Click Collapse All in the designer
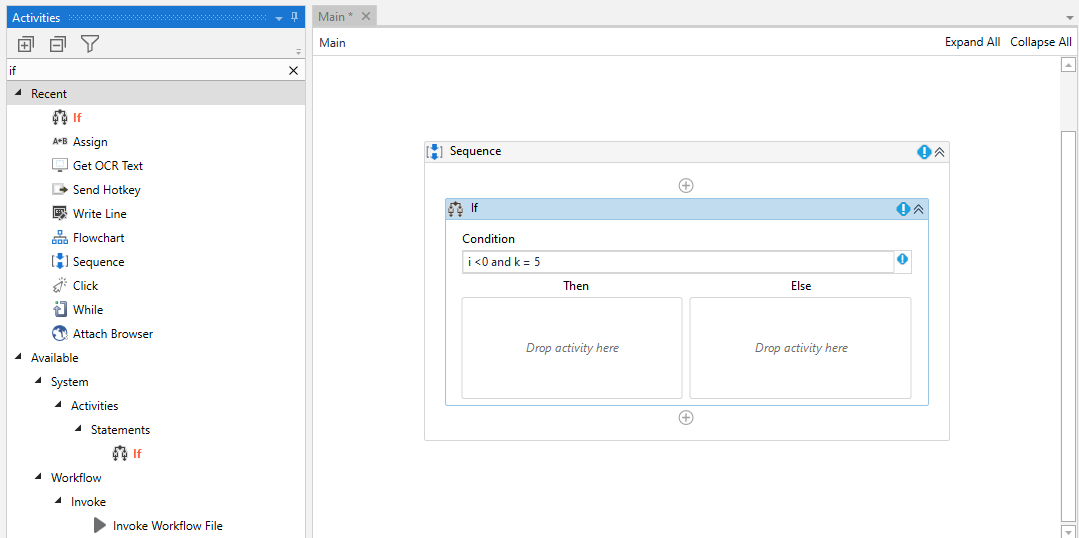 click(1040, 42)
